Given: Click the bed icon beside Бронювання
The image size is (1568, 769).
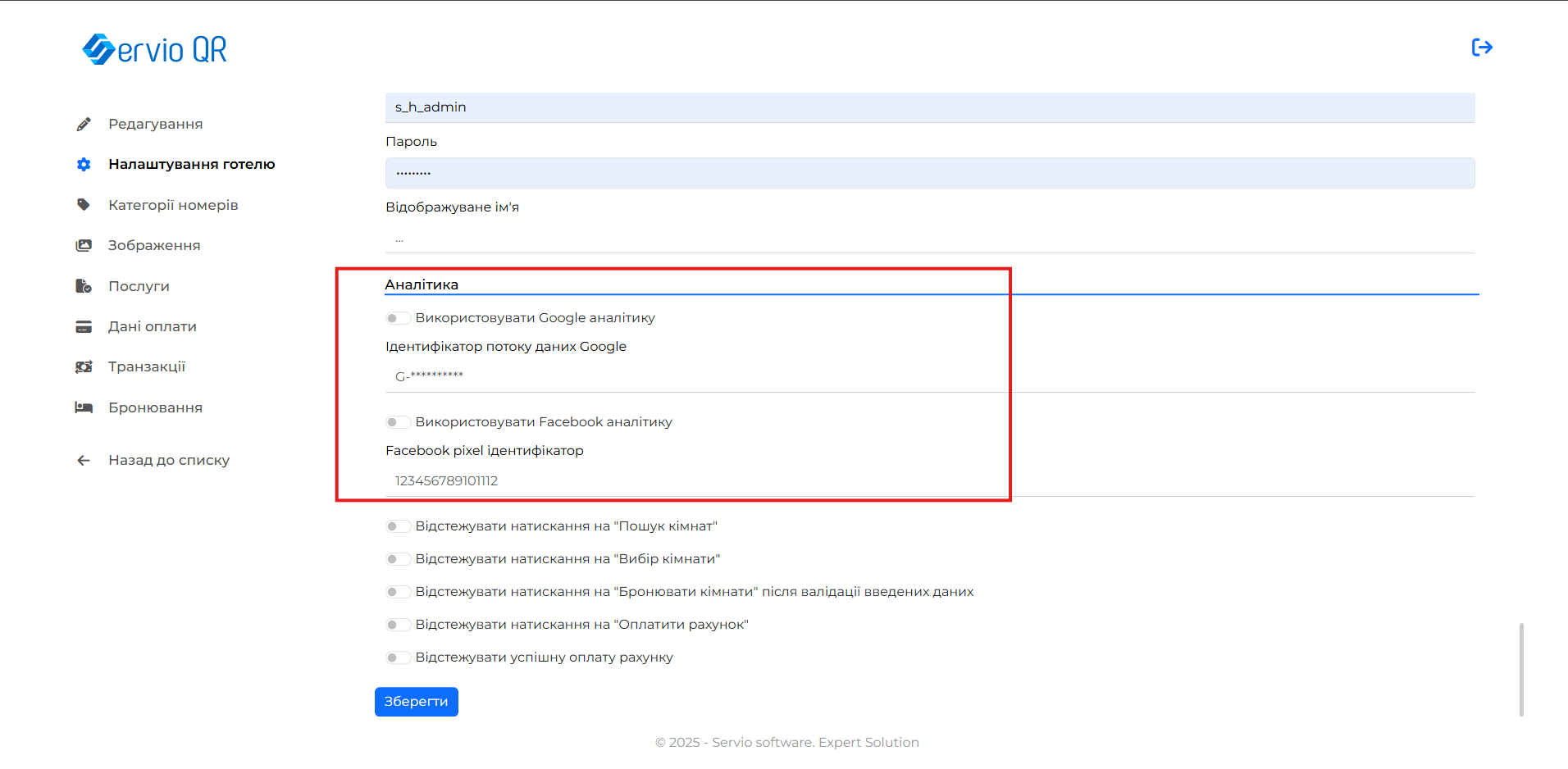Looking at the screenshot, I should (x=84, y=407).
